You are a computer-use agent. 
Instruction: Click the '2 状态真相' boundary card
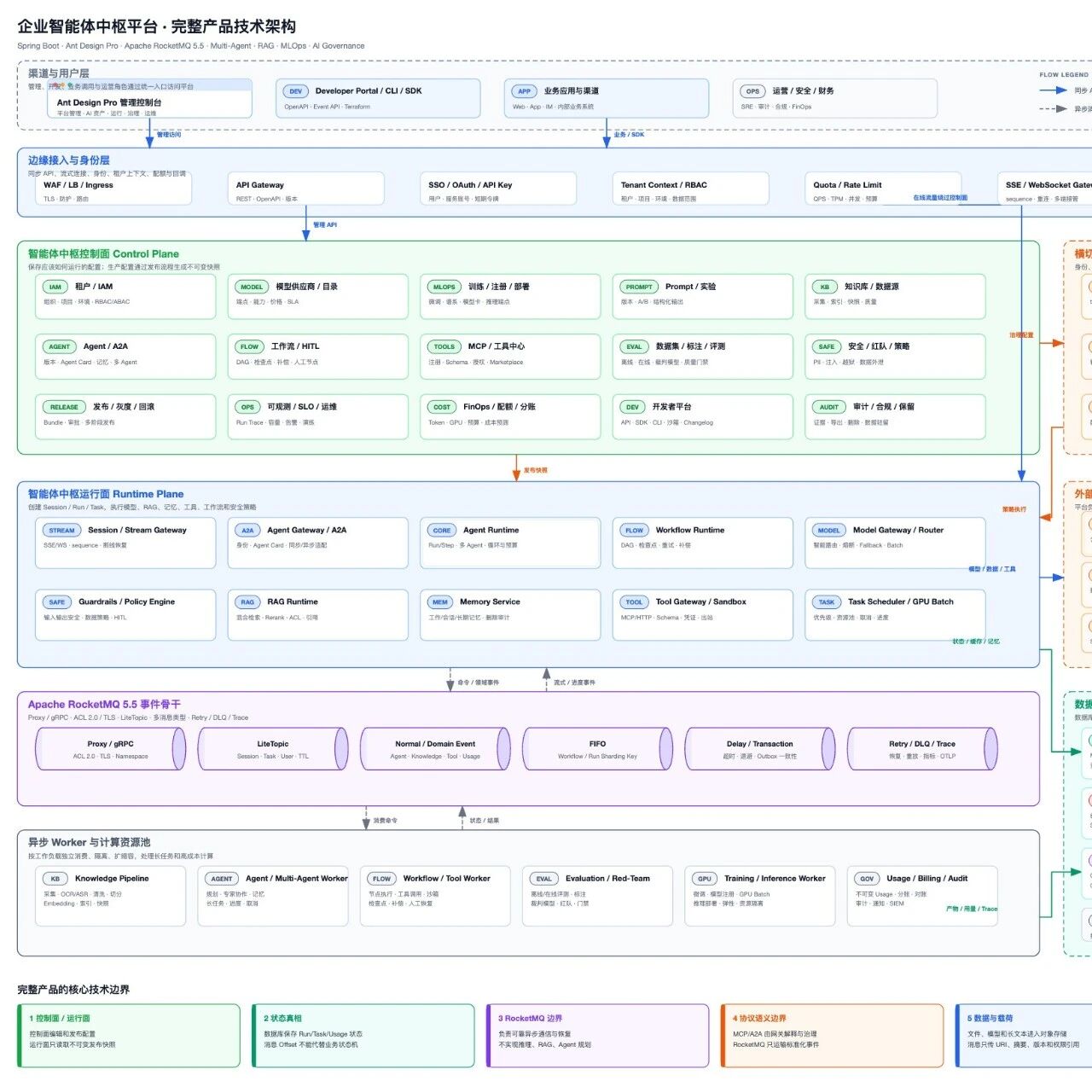[363, 1036]
